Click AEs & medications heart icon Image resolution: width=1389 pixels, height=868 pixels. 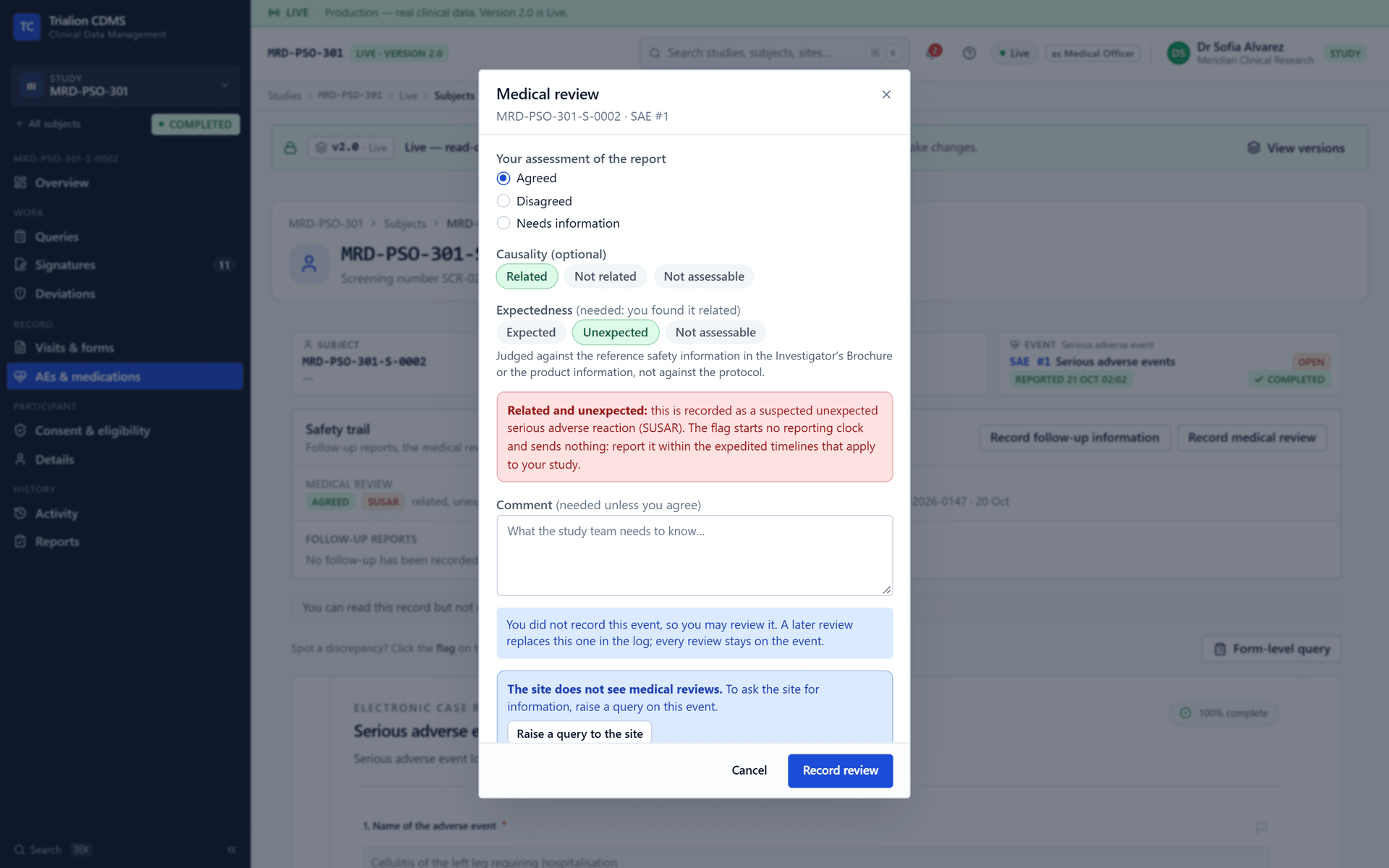point(20,377)
